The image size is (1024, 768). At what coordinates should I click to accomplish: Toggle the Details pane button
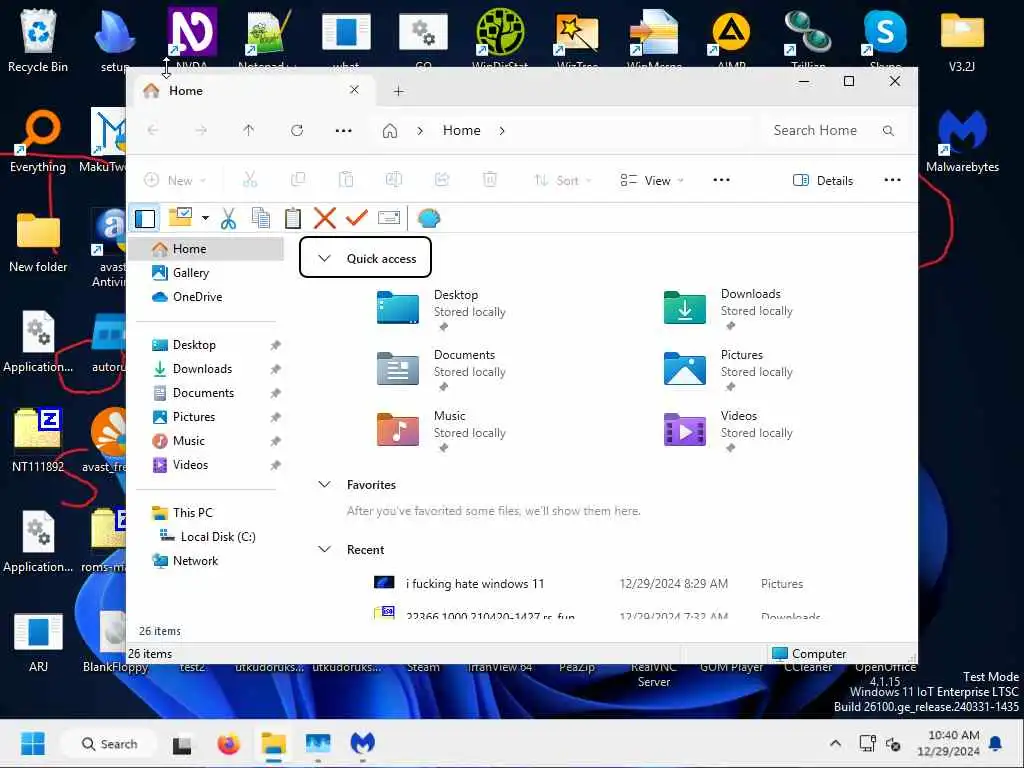click(823, 180)
